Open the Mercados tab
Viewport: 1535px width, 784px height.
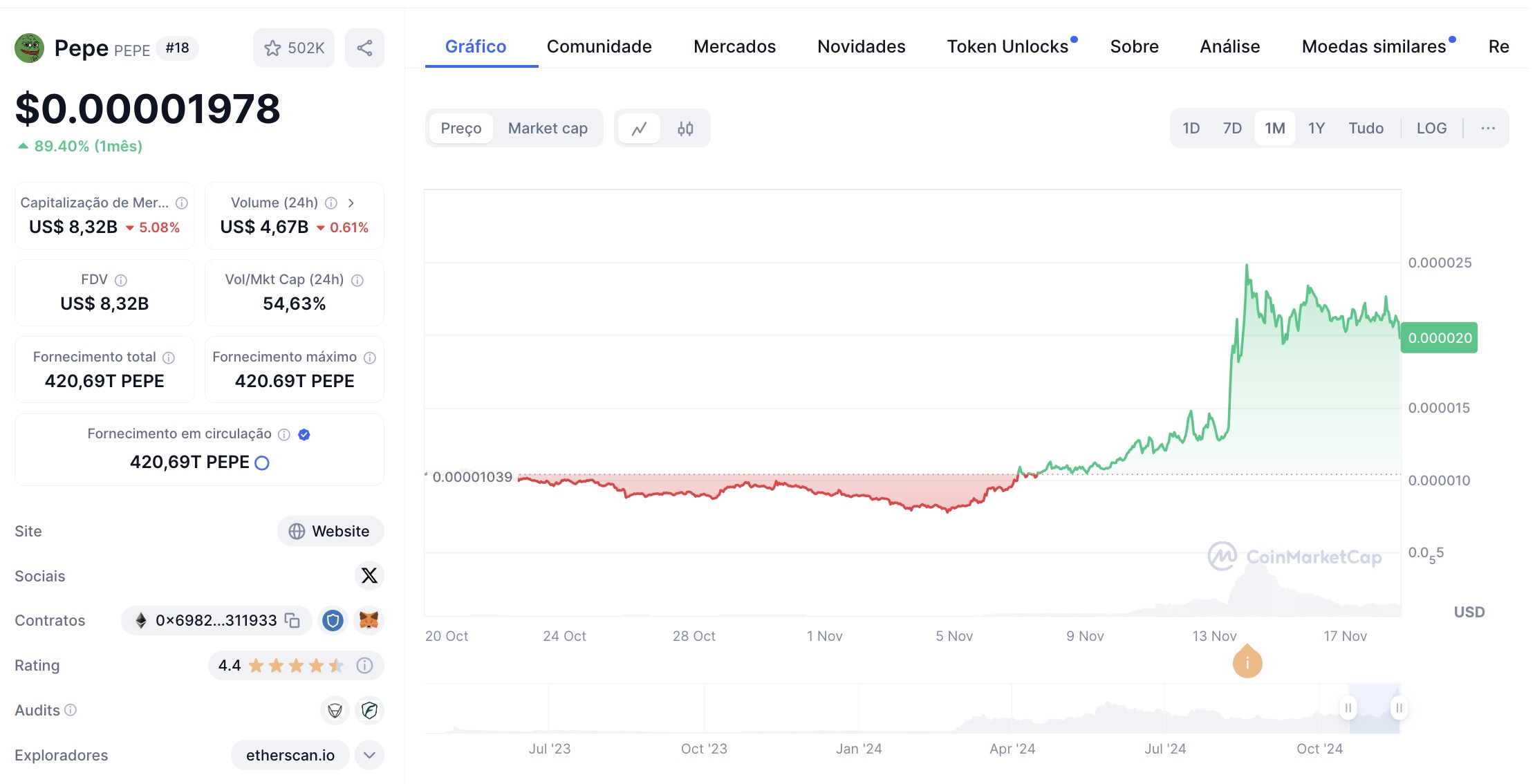(x=734, y=46)
